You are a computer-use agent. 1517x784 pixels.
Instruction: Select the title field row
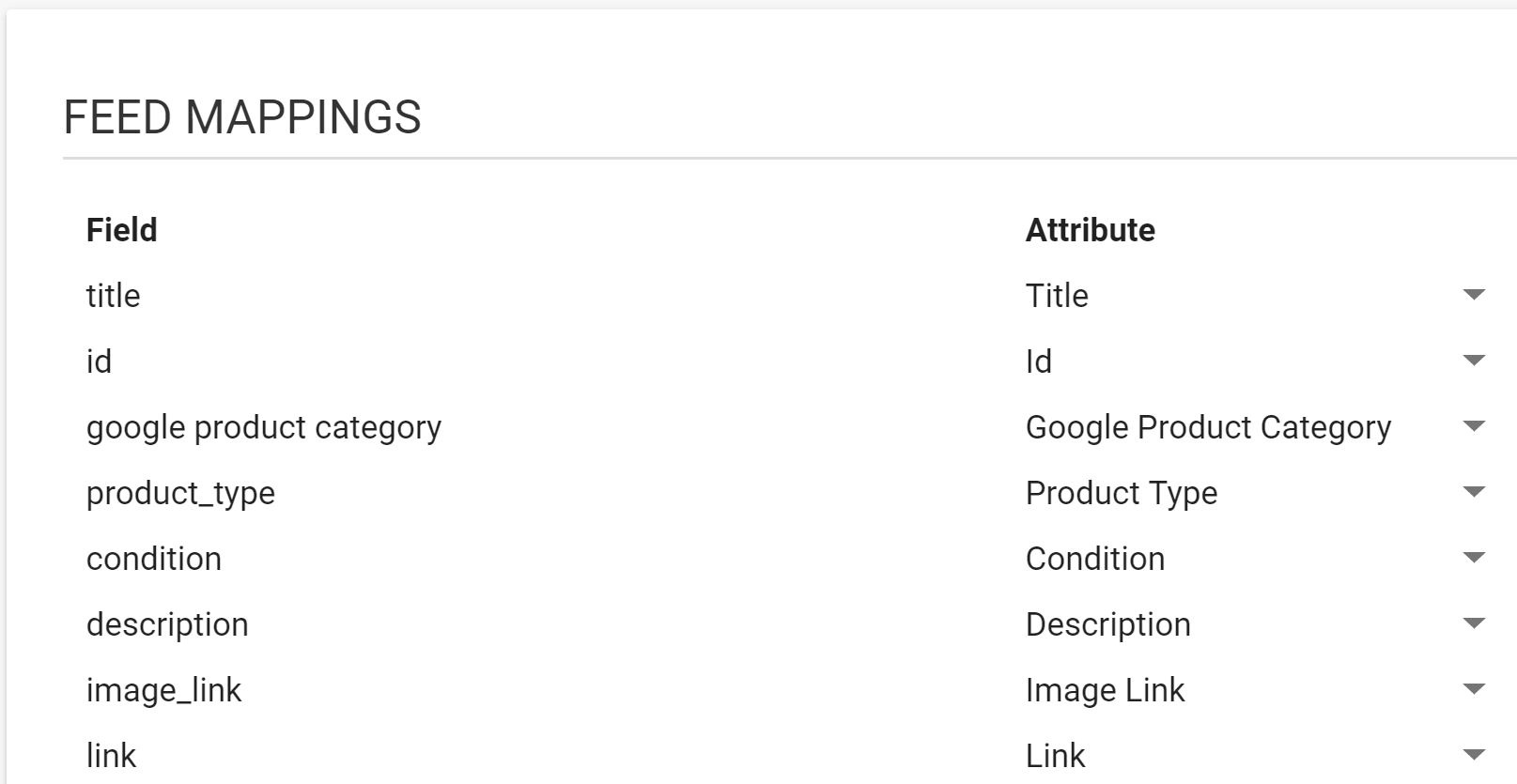coord(114,296)
